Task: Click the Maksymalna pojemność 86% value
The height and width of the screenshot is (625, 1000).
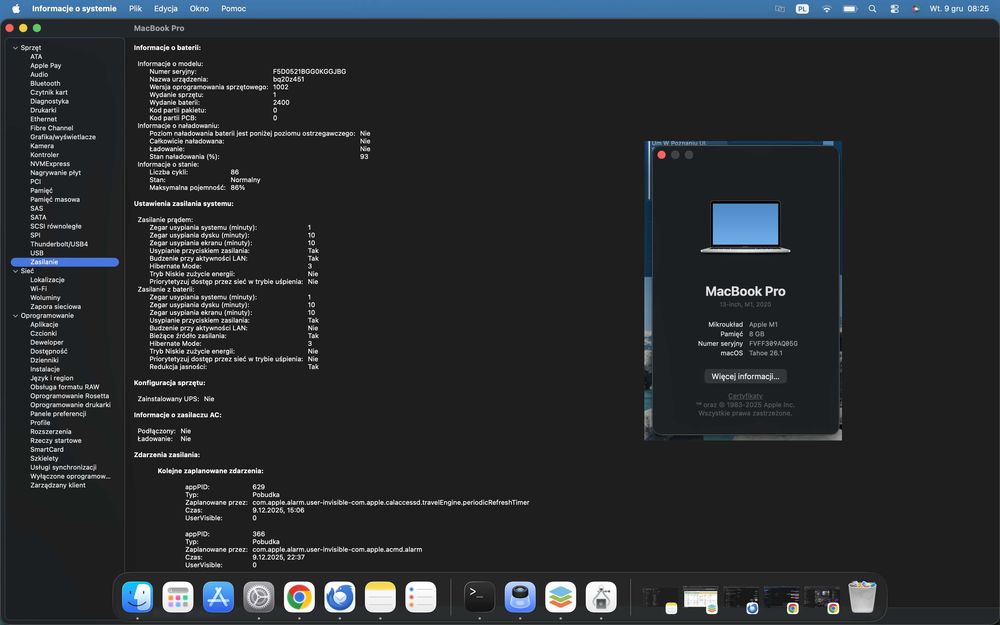Action: pyautogui.click(x=237, y=188)
